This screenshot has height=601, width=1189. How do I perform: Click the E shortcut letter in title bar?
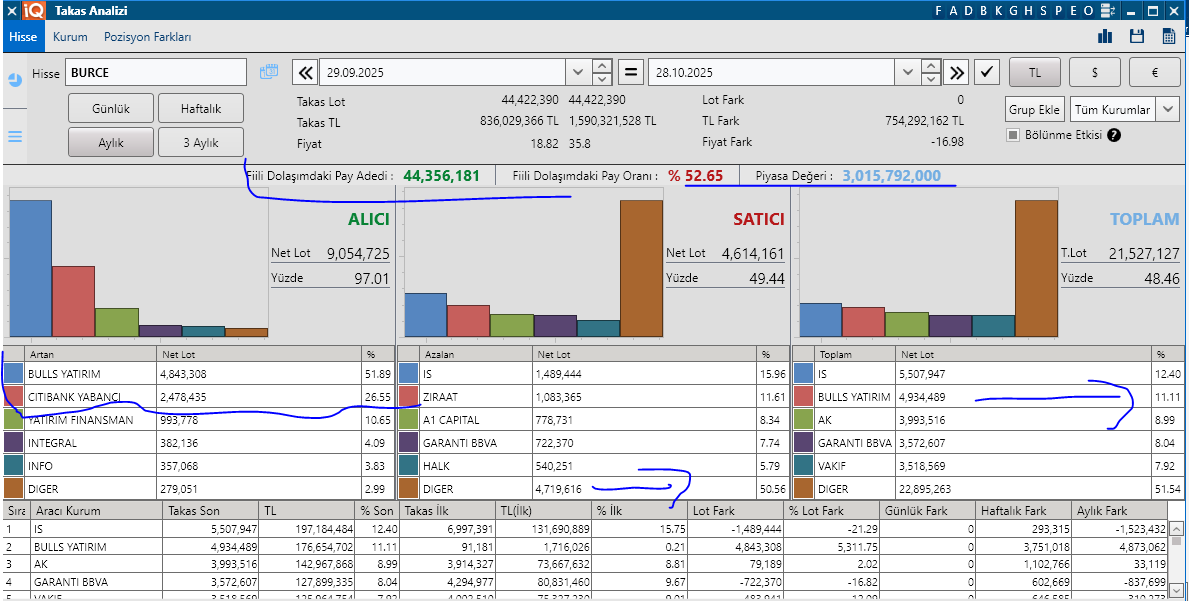click(x=1073, y=11)
